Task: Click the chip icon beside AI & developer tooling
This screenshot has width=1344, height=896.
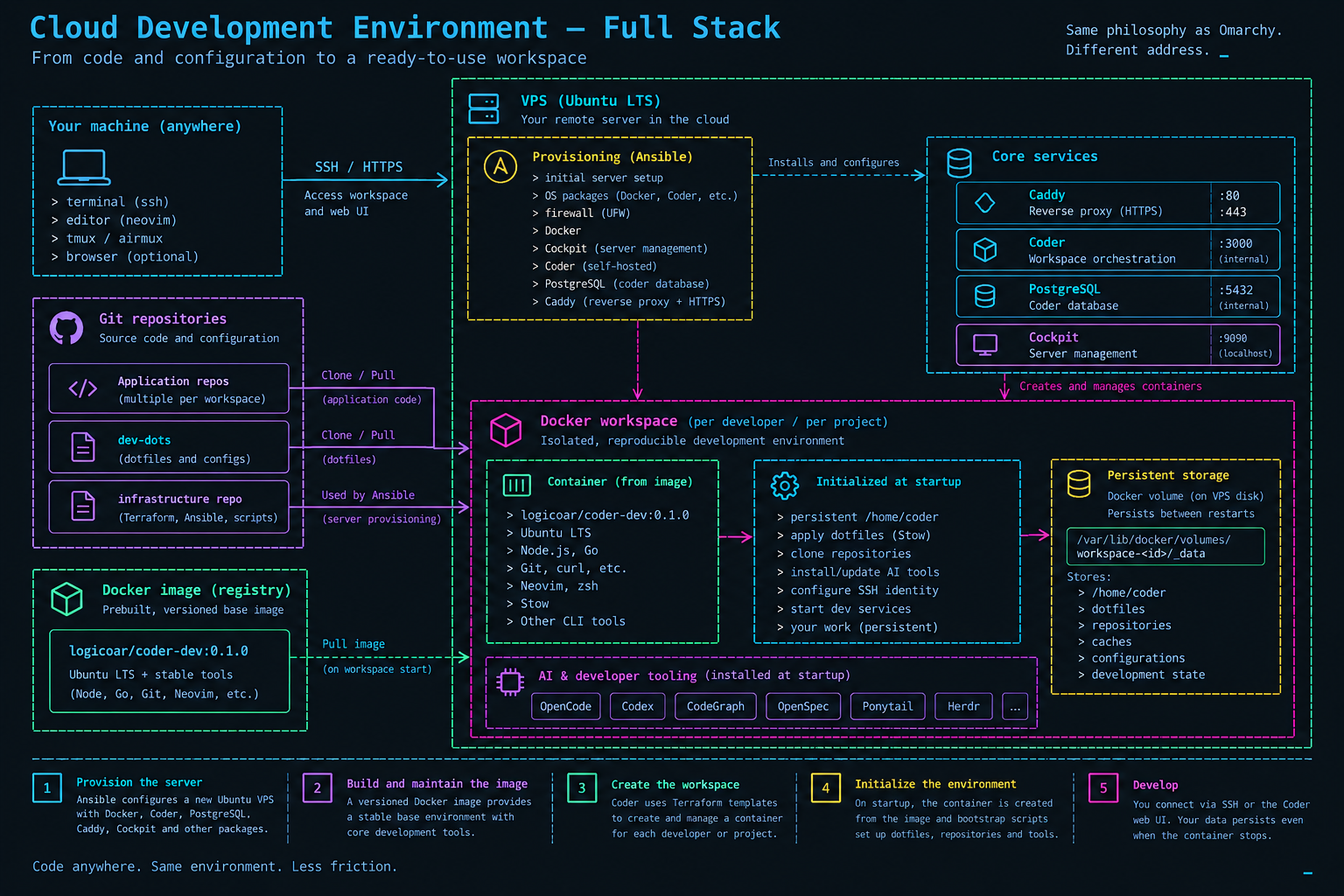Action: point(510,682)
